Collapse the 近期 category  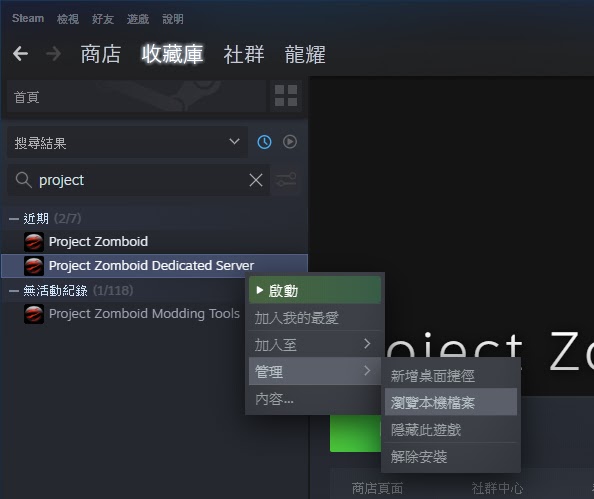(14, 219)
